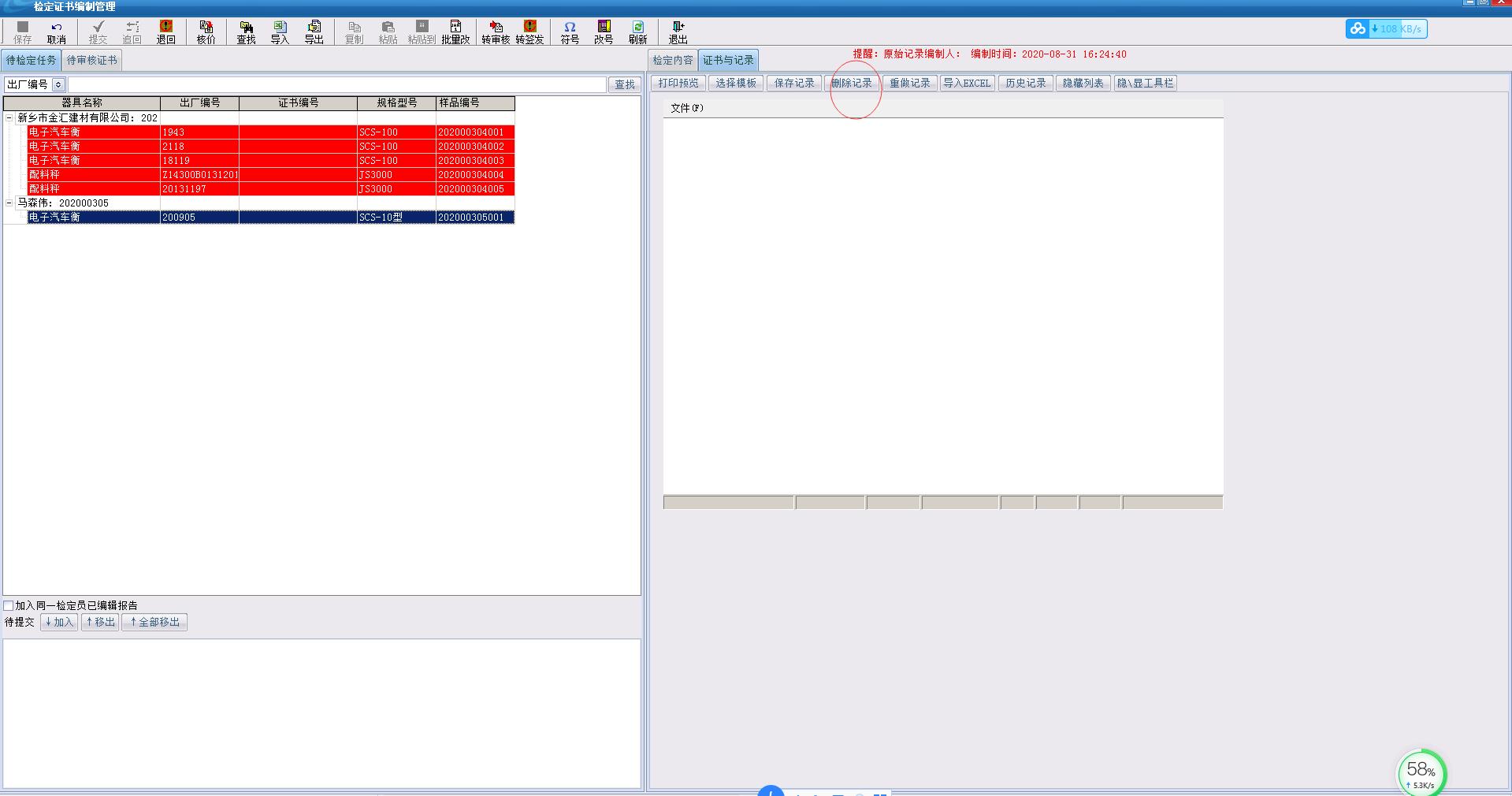Image resolution: width=1512 pixels, height=796 pixels.
Task: Collapse the 马森伟 tree group
Action: click(9, 203)
